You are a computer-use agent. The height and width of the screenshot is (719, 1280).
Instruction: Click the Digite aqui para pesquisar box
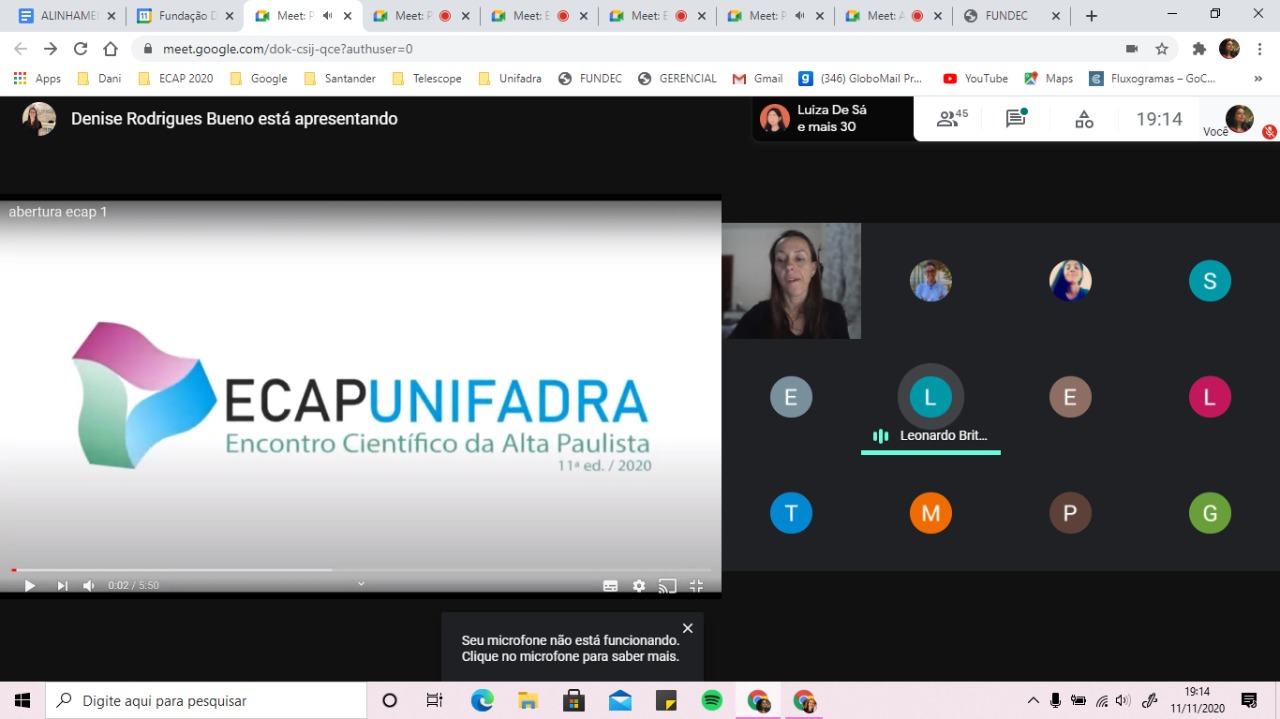coord(206,700)
